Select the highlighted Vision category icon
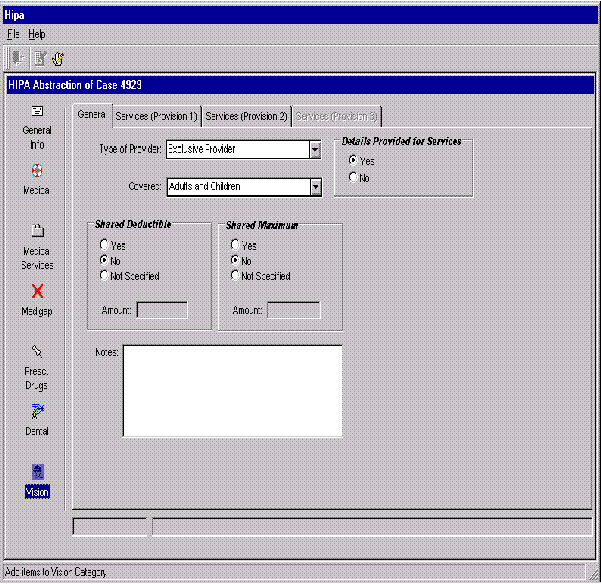The image size is (601, 584). pos(37,472)
